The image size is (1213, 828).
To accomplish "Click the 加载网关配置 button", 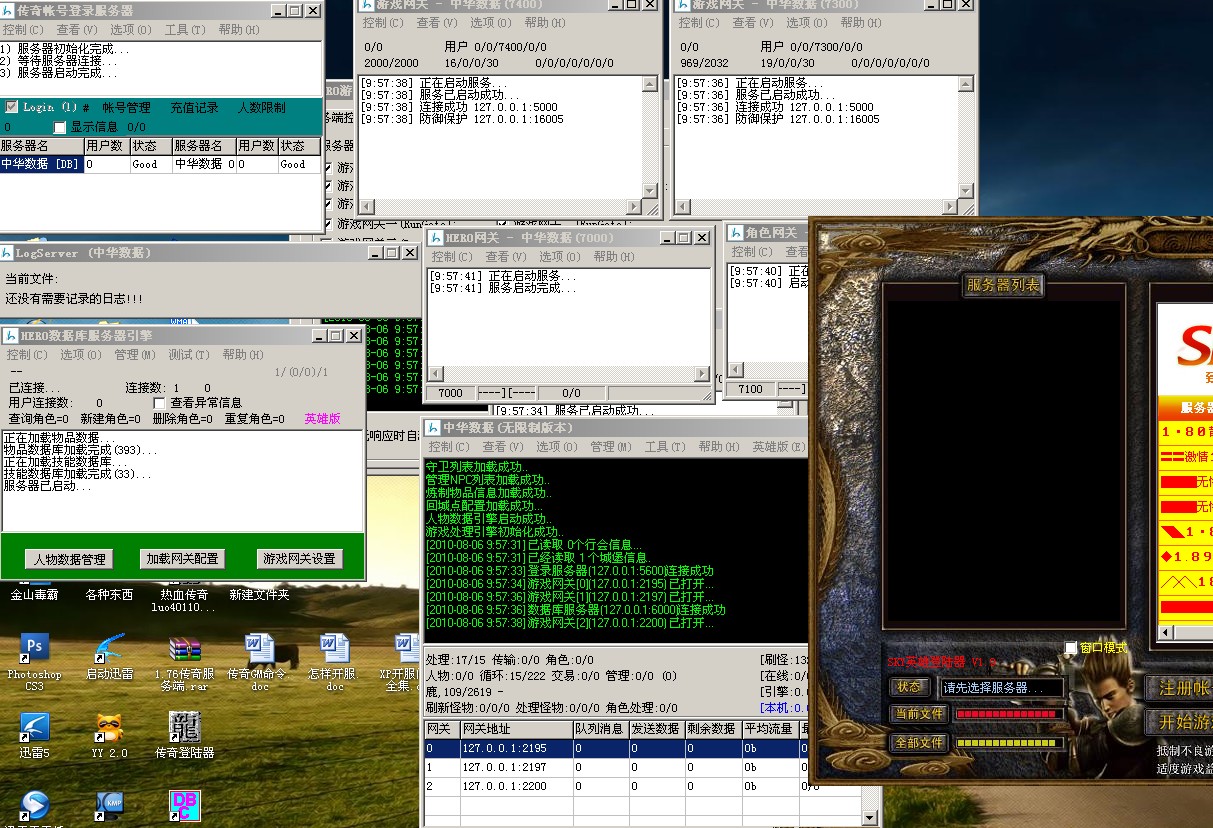I will point(181,559).
